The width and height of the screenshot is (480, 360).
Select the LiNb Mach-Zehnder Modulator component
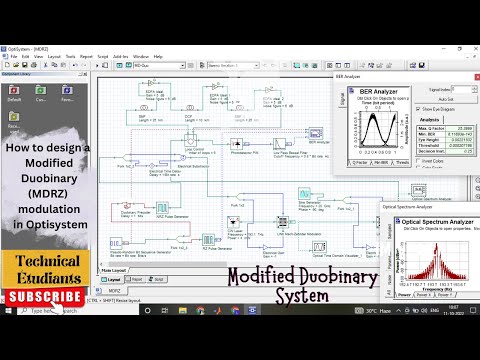tap(283, 222)
